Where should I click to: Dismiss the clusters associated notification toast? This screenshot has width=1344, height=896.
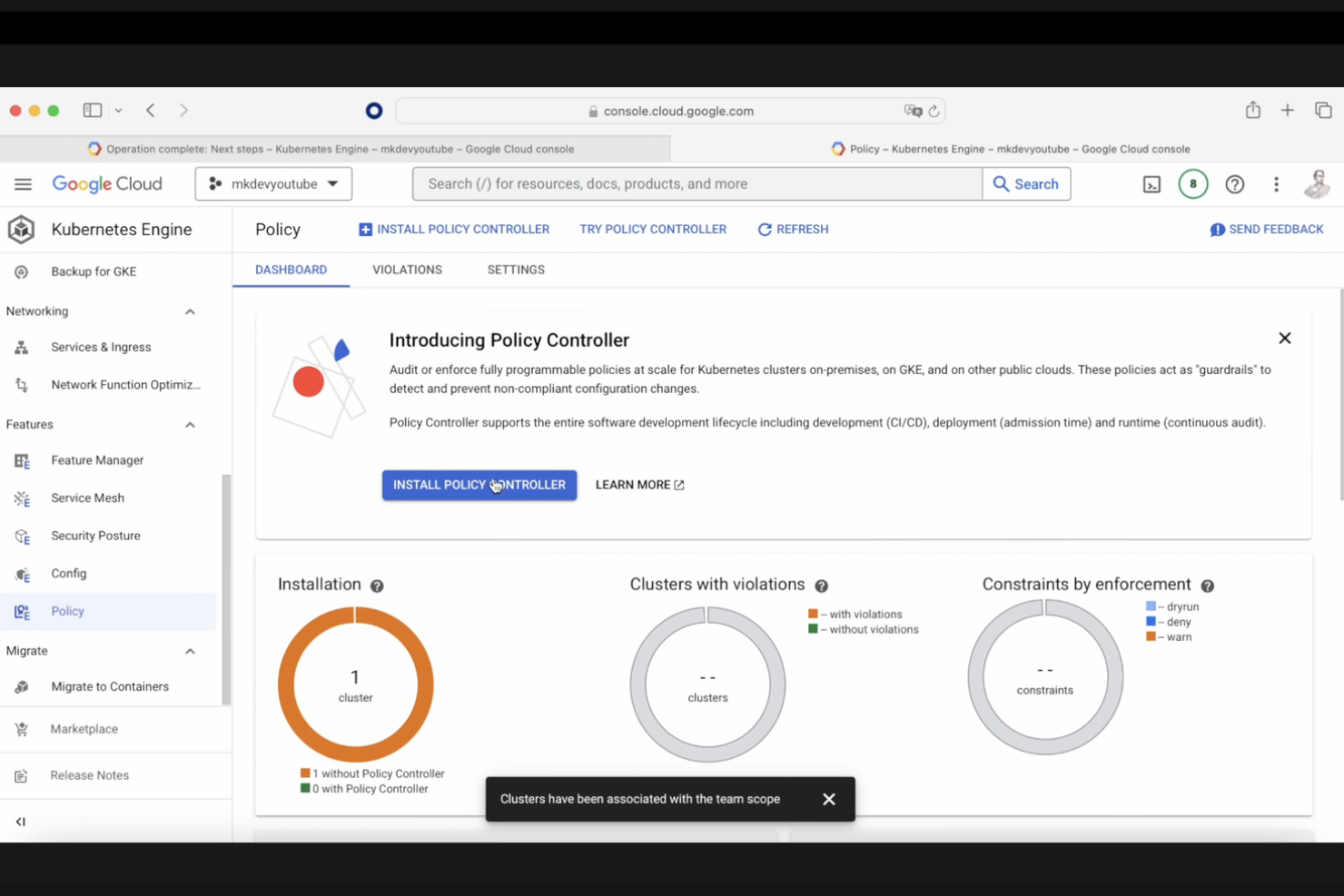(x=828, y=799)
